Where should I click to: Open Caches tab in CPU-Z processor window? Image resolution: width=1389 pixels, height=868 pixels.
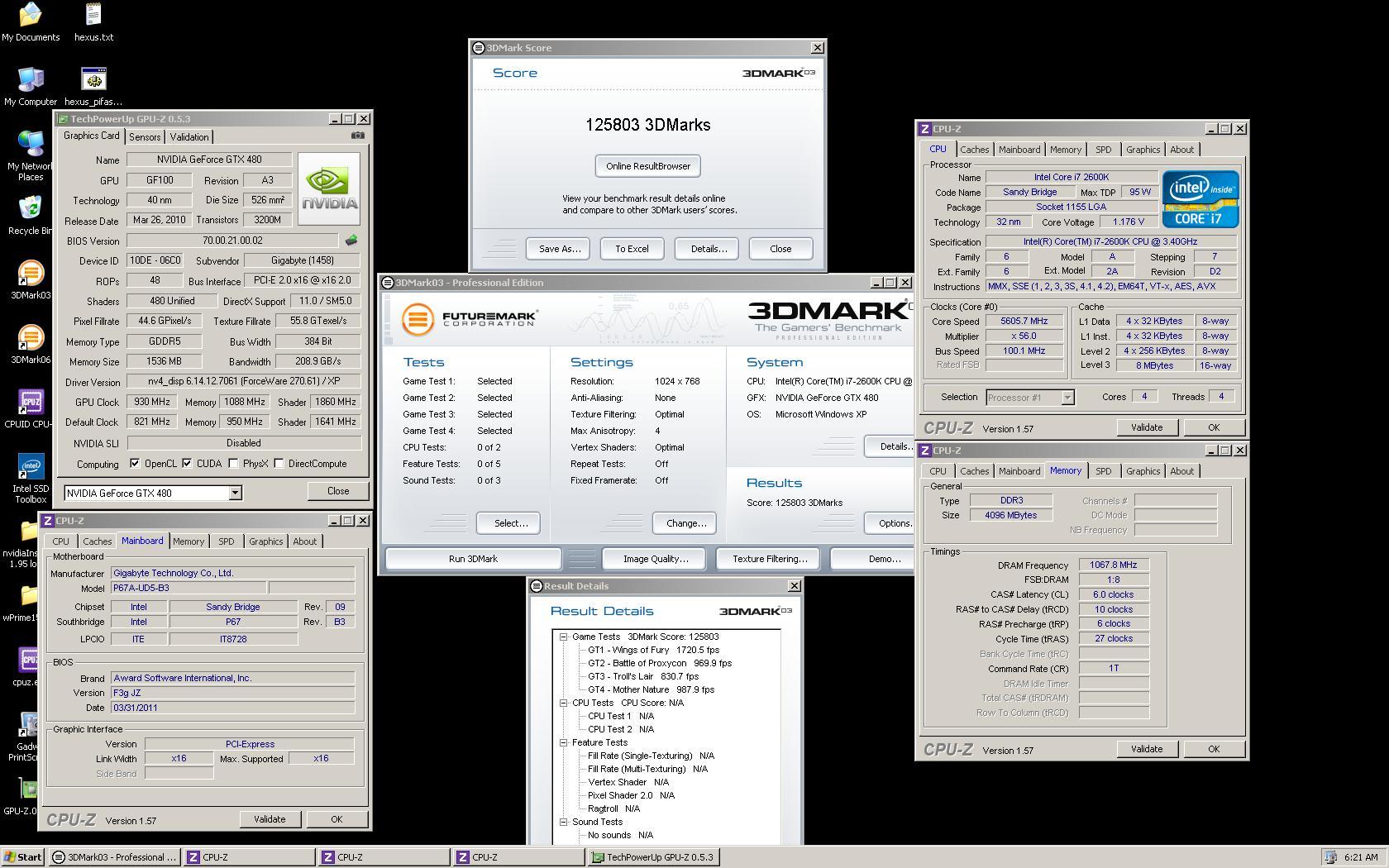(974, 150)
